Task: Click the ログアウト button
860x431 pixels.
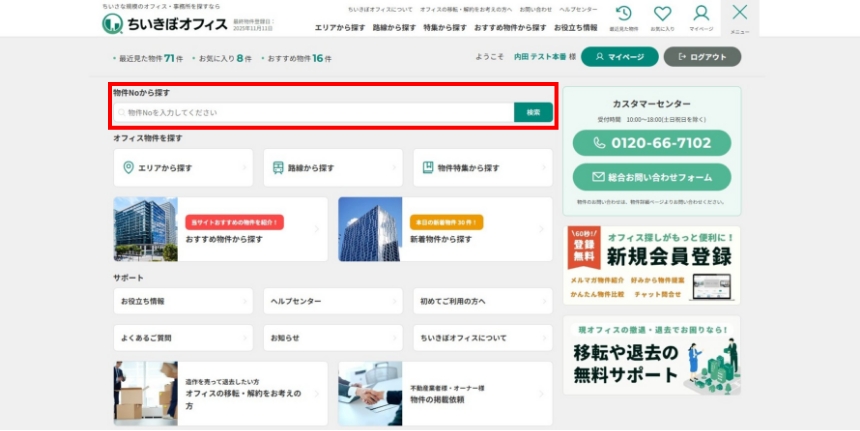Action: (702, 57)
